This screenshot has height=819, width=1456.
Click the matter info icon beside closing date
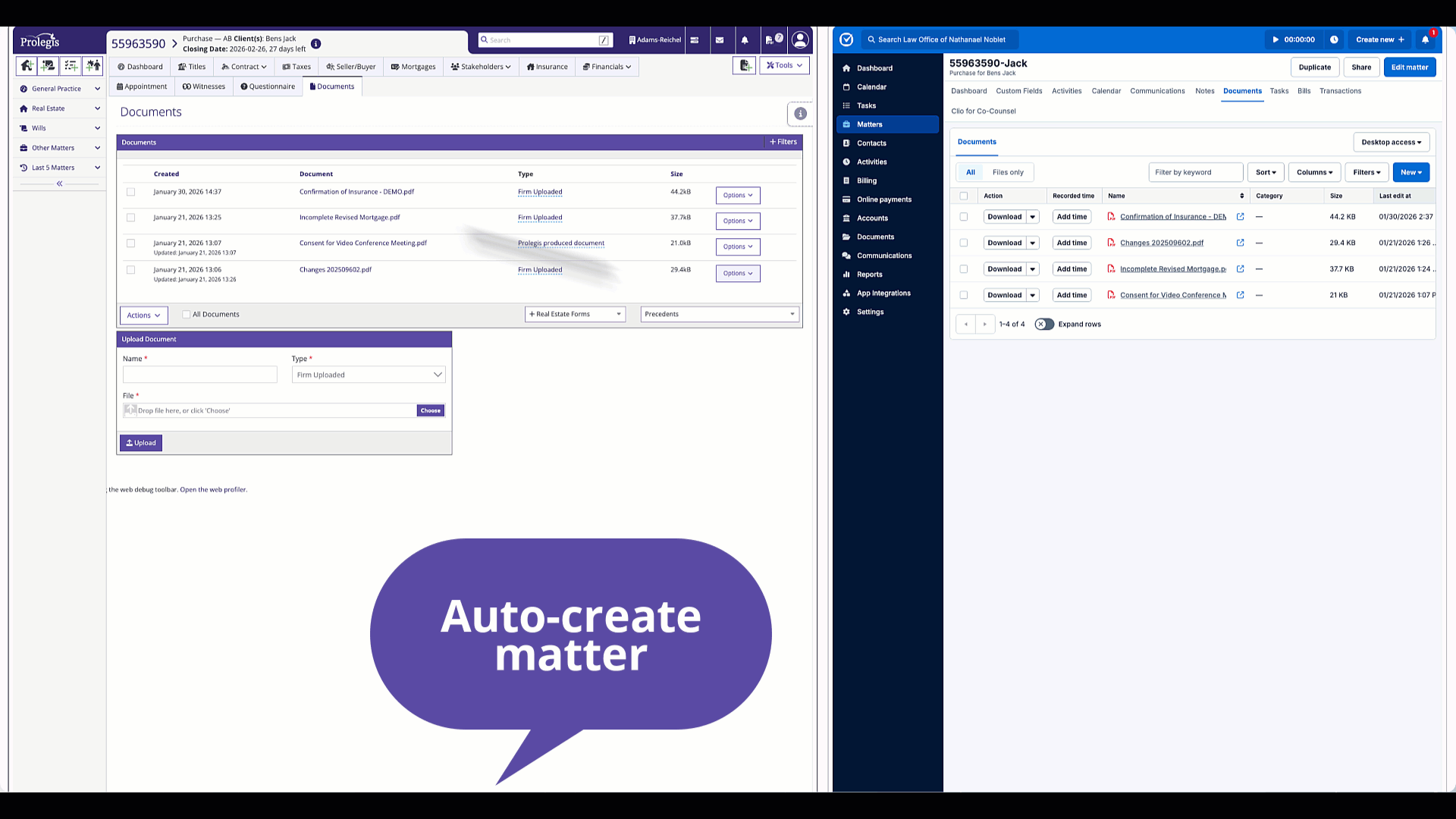coord(316,44)
